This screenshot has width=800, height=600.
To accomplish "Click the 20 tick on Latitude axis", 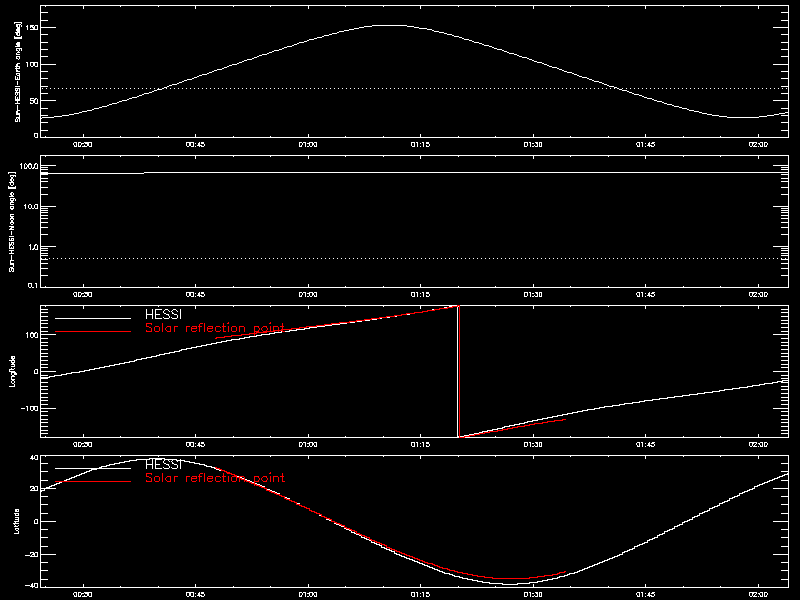I will pyautogui.click(x=35, y=489).
